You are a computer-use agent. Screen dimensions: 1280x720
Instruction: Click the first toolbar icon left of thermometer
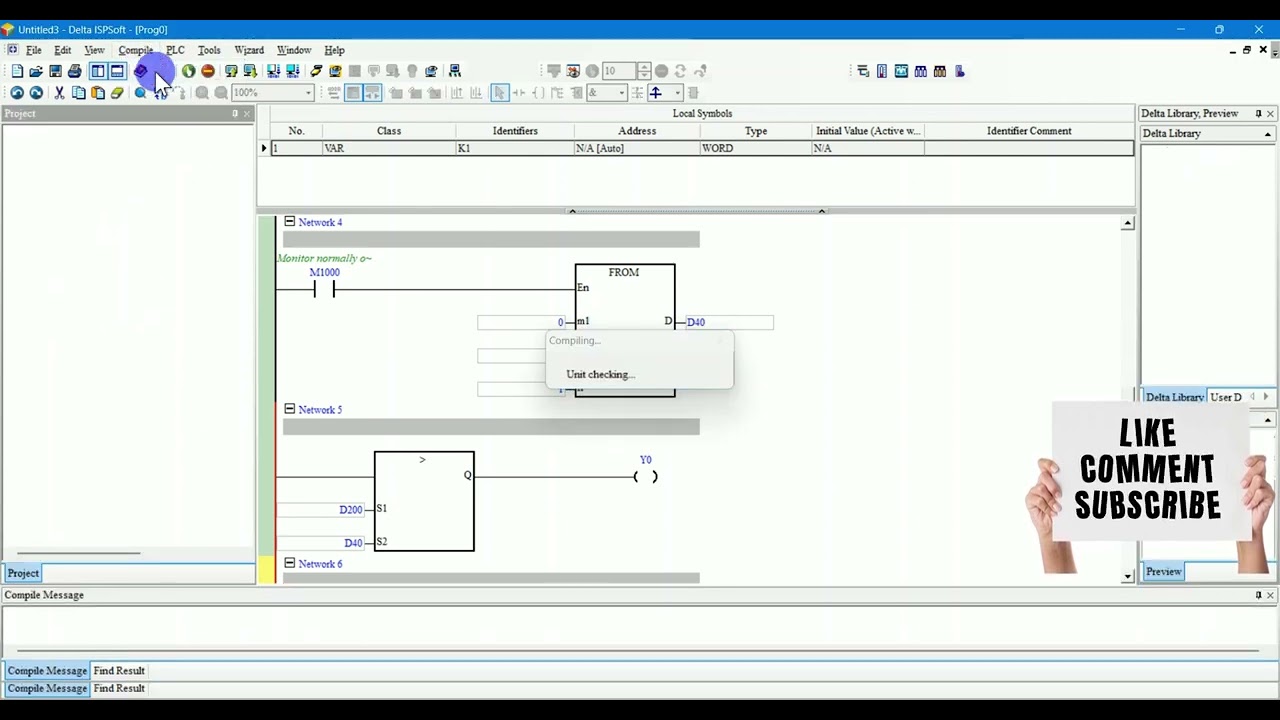point(863,71)
